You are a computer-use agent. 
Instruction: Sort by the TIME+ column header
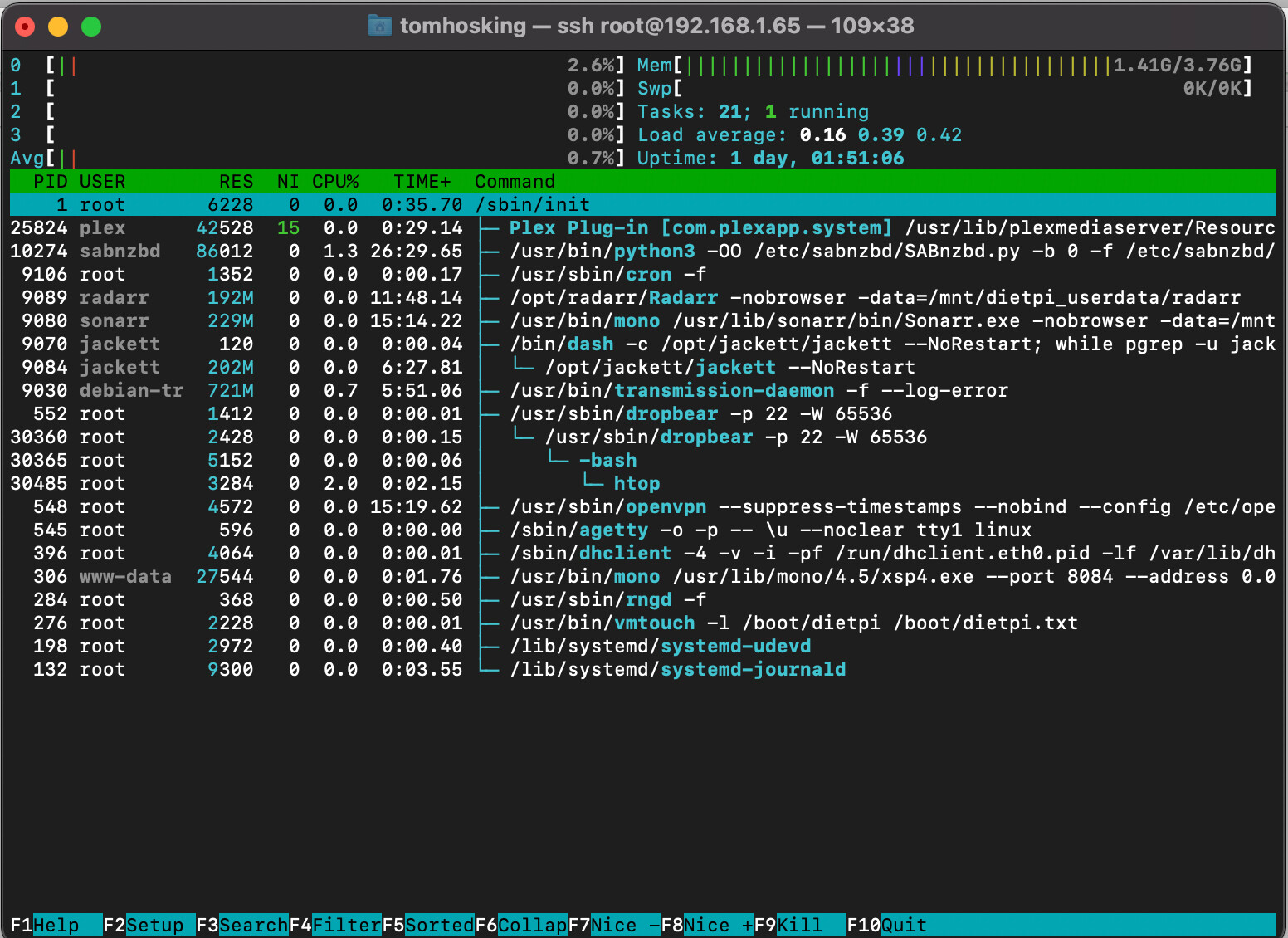(x=422, y=181)
